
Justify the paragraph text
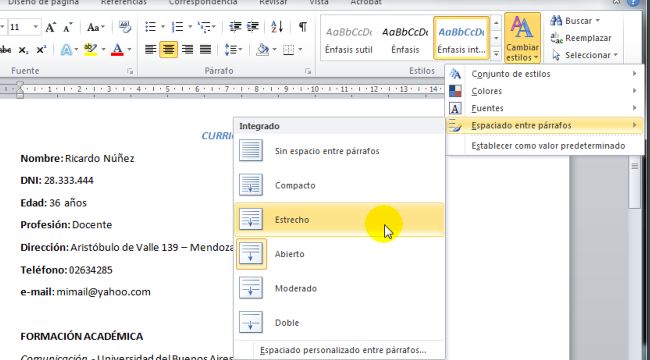coord(206,50)
